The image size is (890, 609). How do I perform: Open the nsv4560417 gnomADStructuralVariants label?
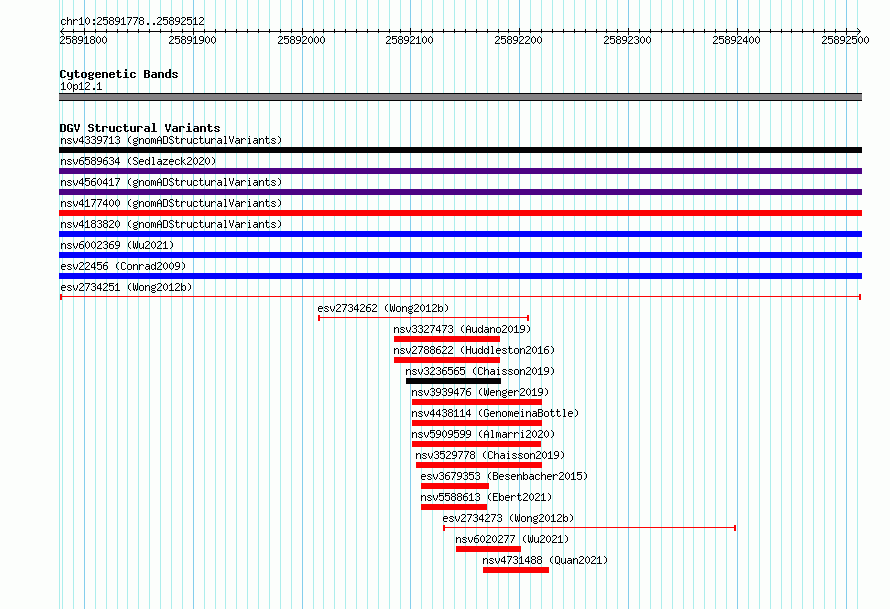click(171, 182)
